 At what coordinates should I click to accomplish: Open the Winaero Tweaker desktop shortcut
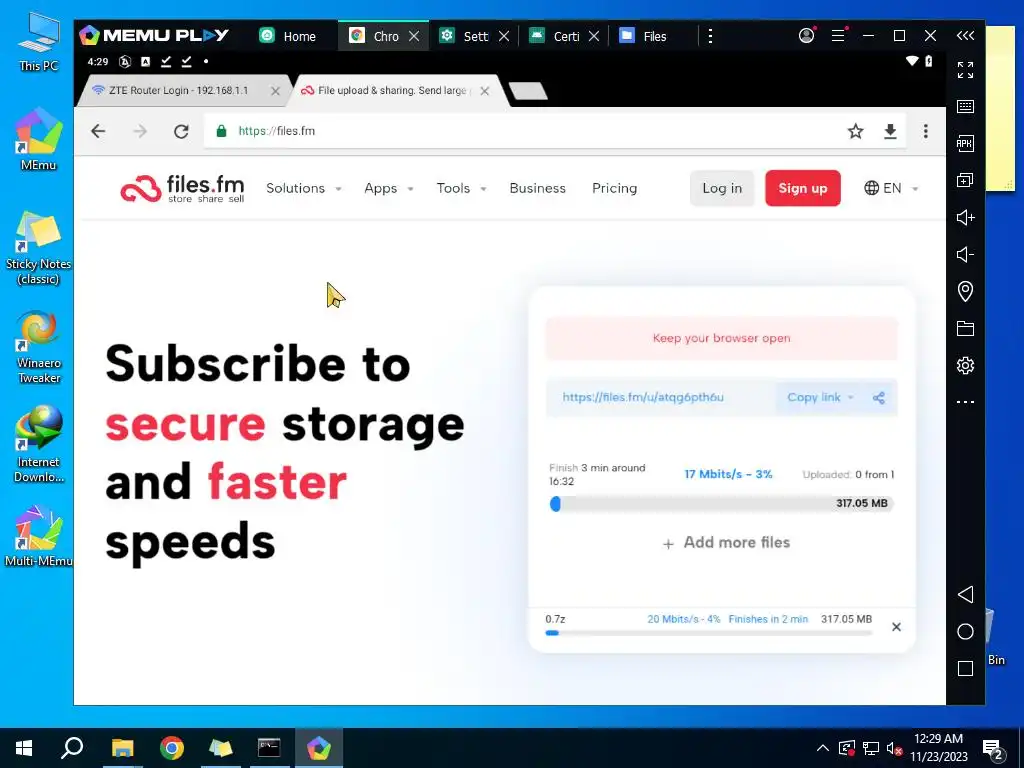point(38,347)
